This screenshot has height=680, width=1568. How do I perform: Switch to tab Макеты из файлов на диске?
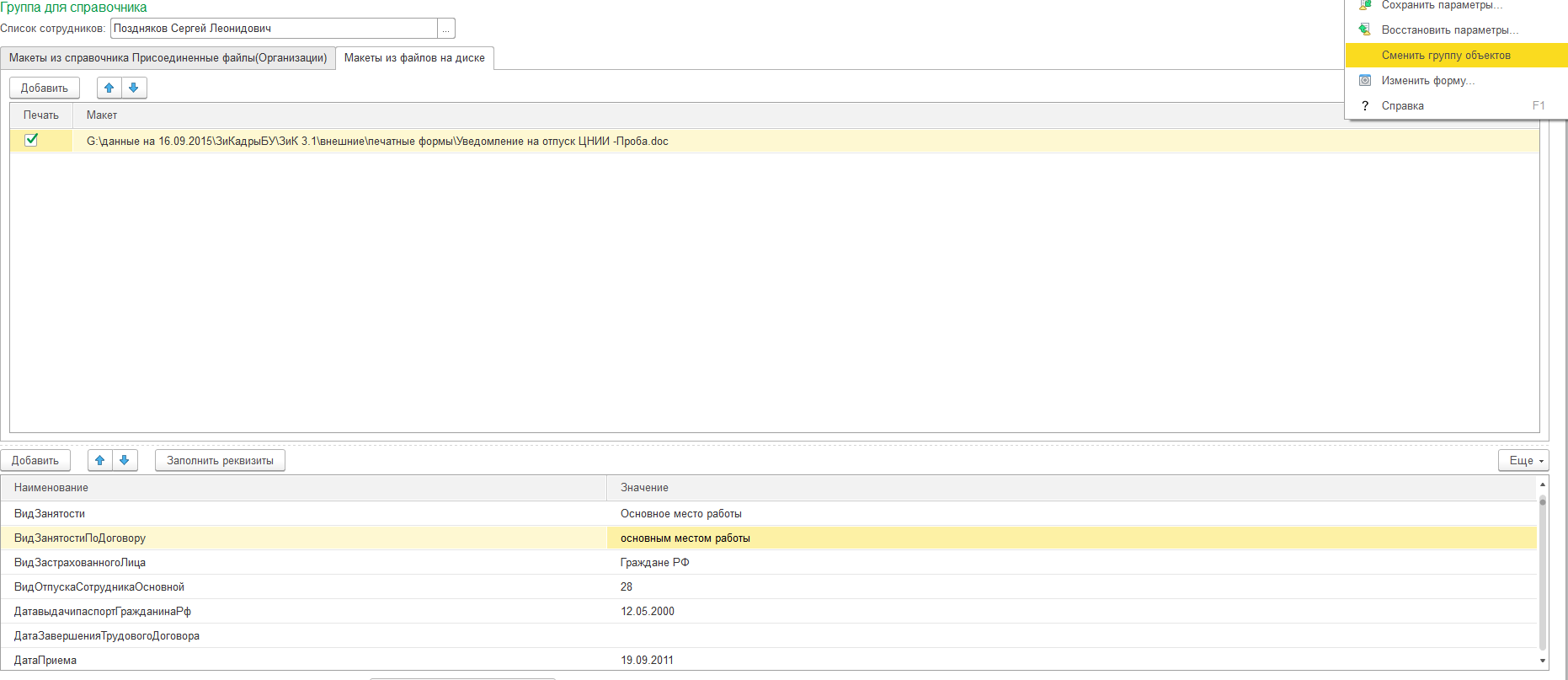pos(414,58)
